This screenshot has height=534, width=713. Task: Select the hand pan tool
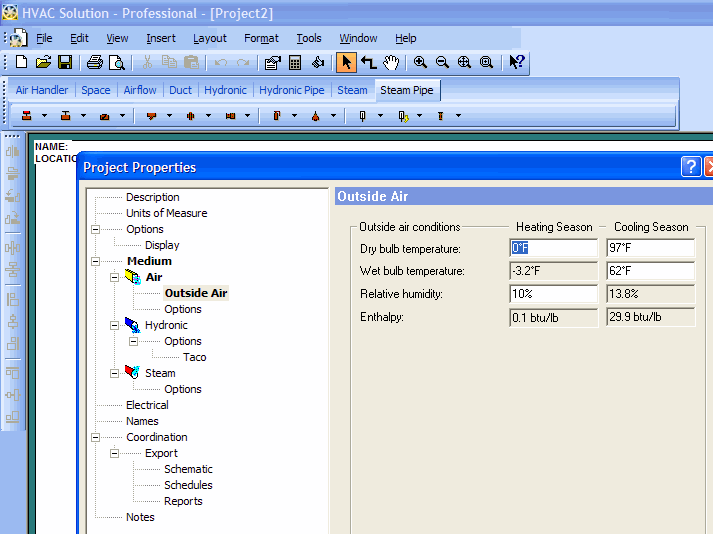391,62
